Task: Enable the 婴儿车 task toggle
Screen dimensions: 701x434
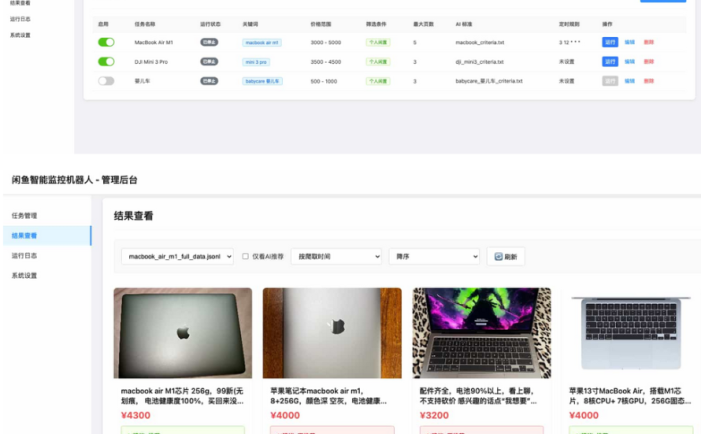Action: click(x=106, y=81)
